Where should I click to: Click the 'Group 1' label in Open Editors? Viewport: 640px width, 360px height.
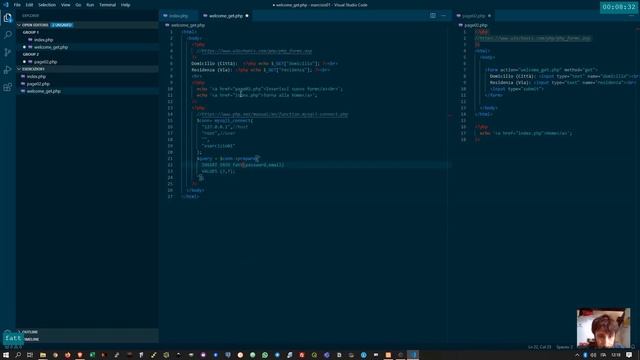point(31,32)
